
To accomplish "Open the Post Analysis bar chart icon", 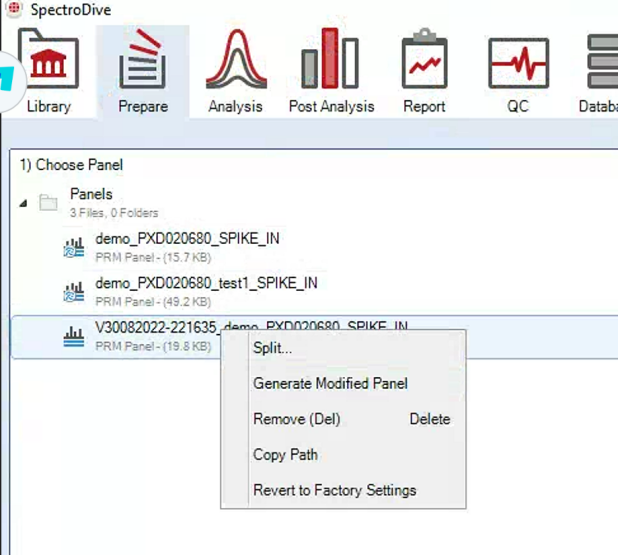I will coord(329,58).
